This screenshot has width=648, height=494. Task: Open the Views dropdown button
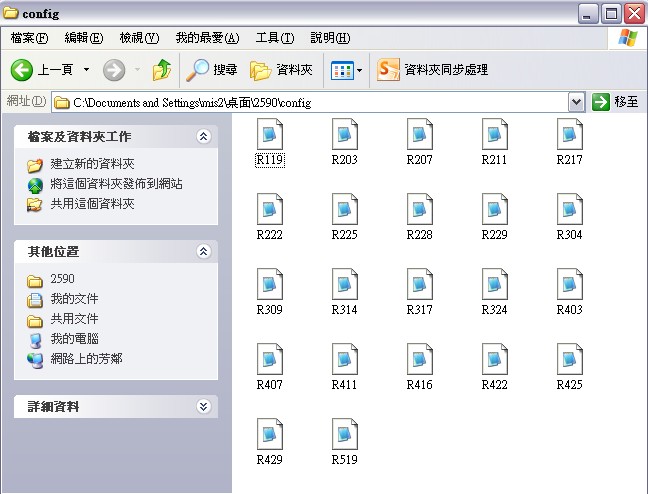346,70
